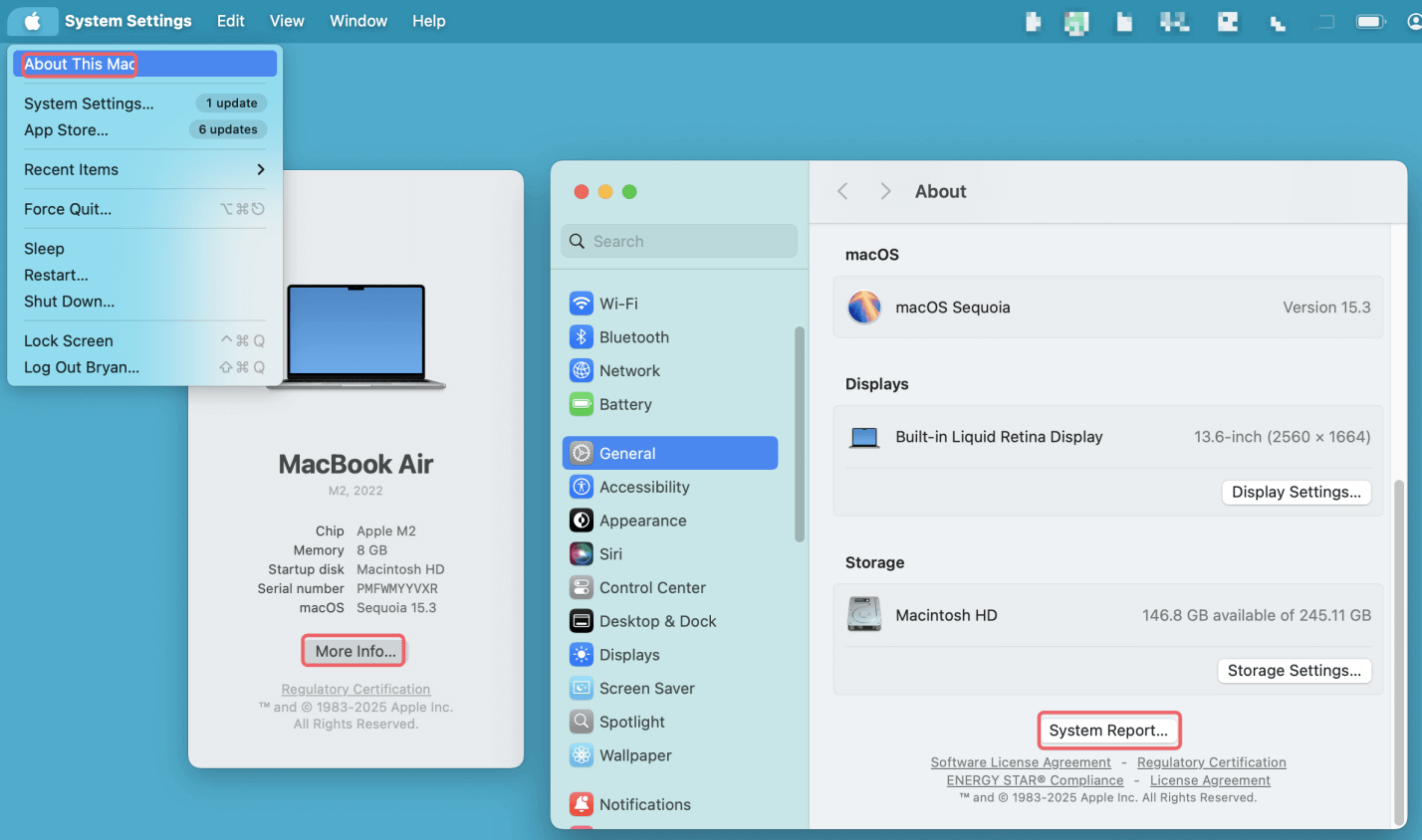
Task: Click the forward navigation arrow
Action: click(x=884, y=191)
